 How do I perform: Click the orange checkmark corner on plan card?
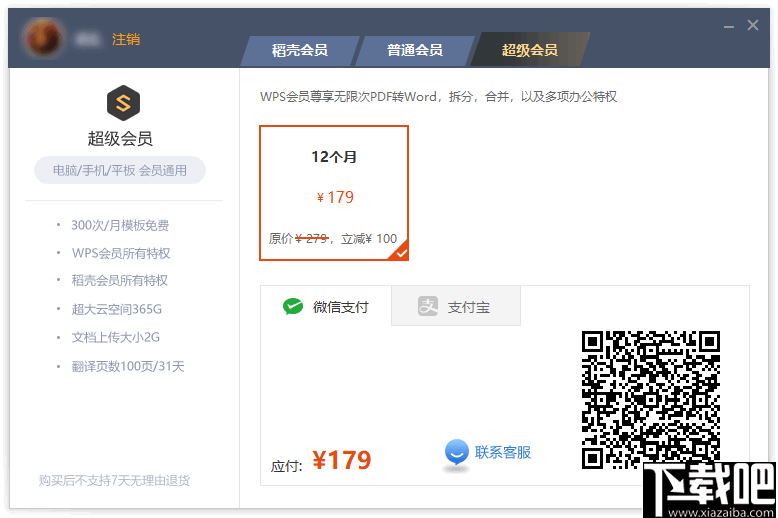(x=400, y=252)
